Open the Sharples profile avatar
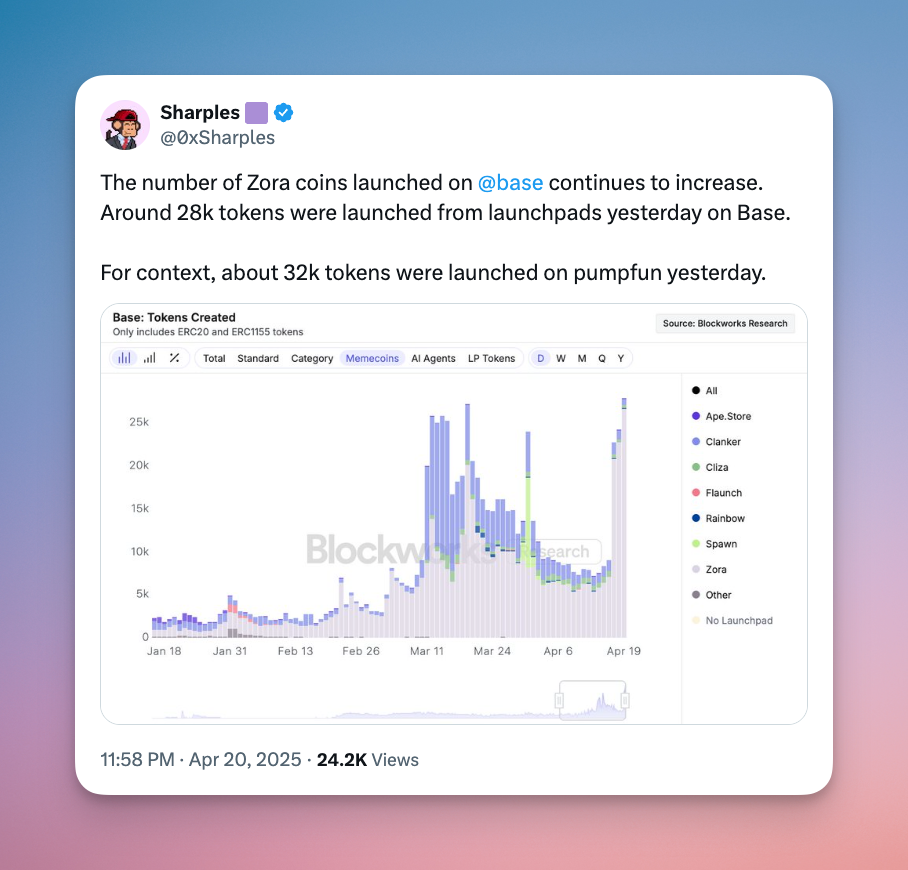This screenshot has width=908, height=870. (126, 125)
